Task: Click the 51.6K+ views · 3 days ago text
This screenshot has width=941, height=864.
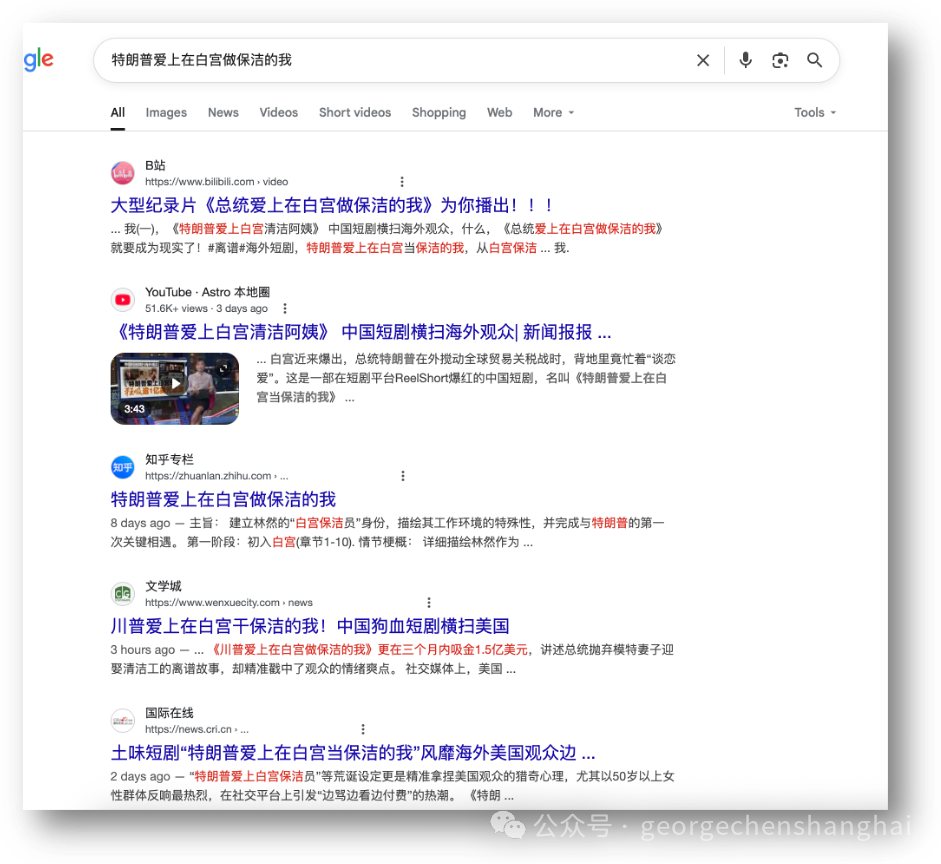Action: coord(206,308)
